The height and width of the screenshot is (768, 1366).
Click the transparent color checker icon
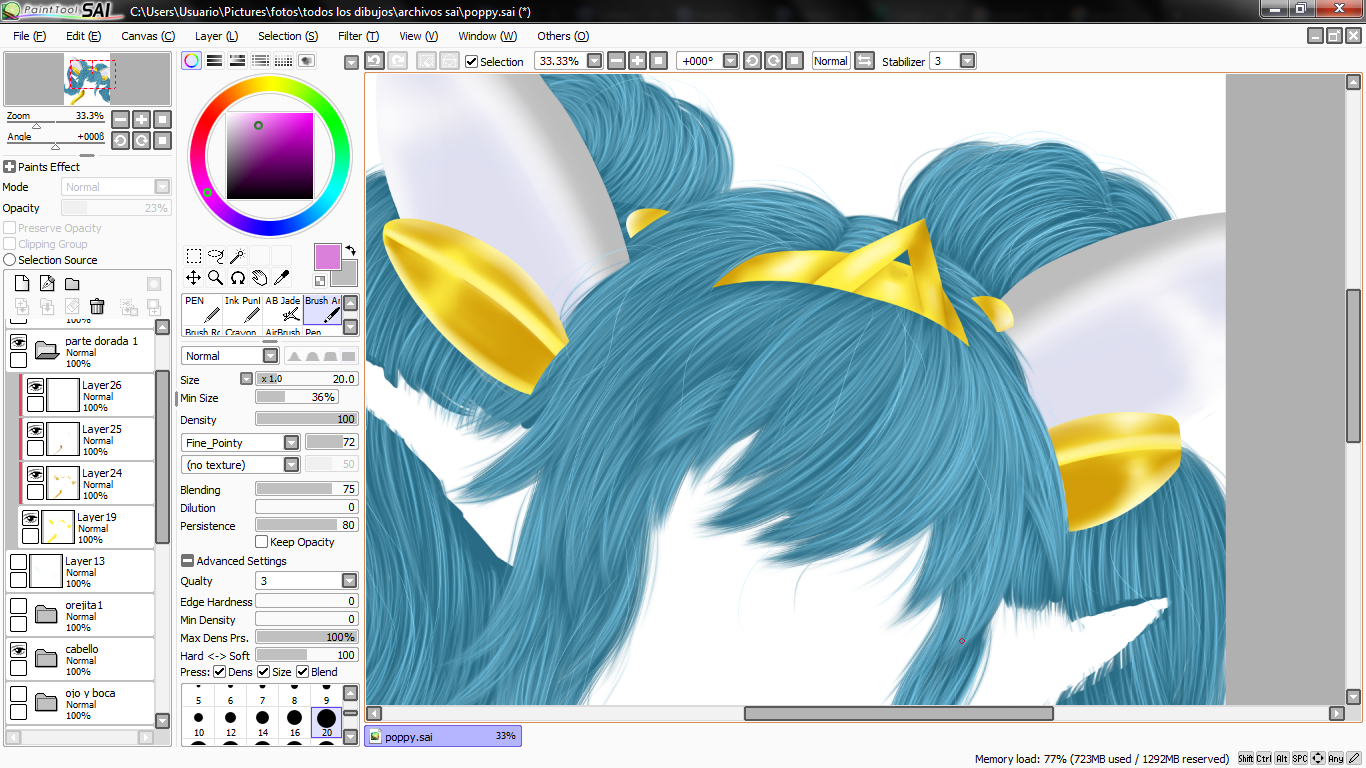click(x=320, y=281)
